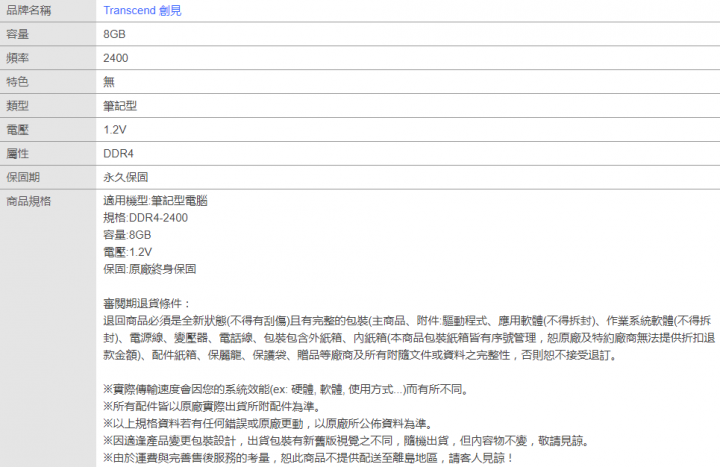Select the line 適用機型:筆記型電腦
The height and width of the screenshot is (467, 720).
tap(155, 201)
